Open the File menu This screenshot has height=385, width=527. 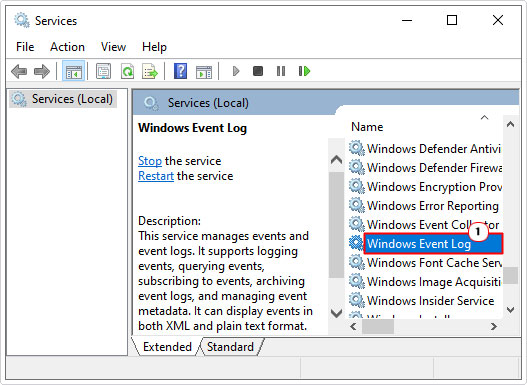25,47
